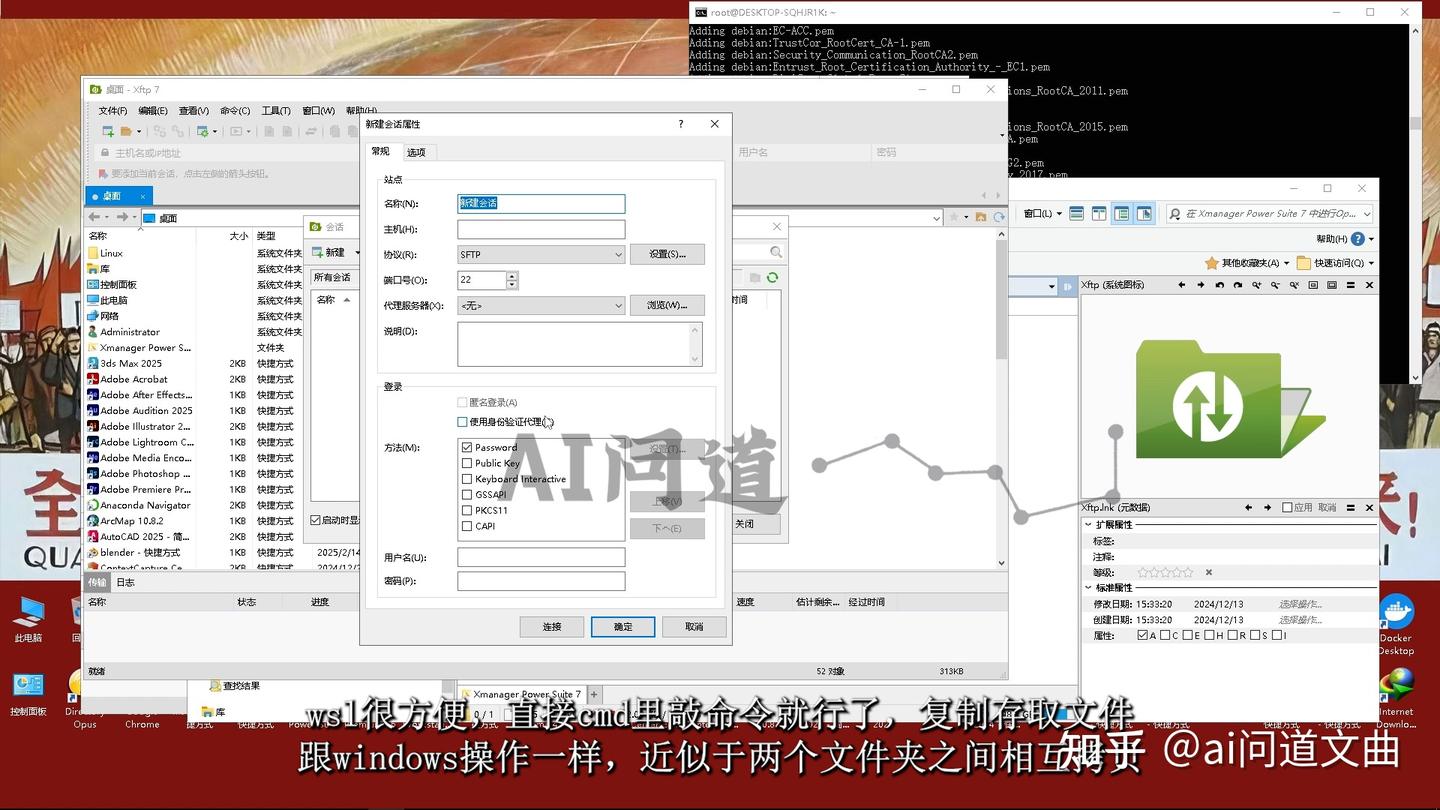
Task: Toggle the A attribute checkbox in metadata pane
Action: point(1143,636)
